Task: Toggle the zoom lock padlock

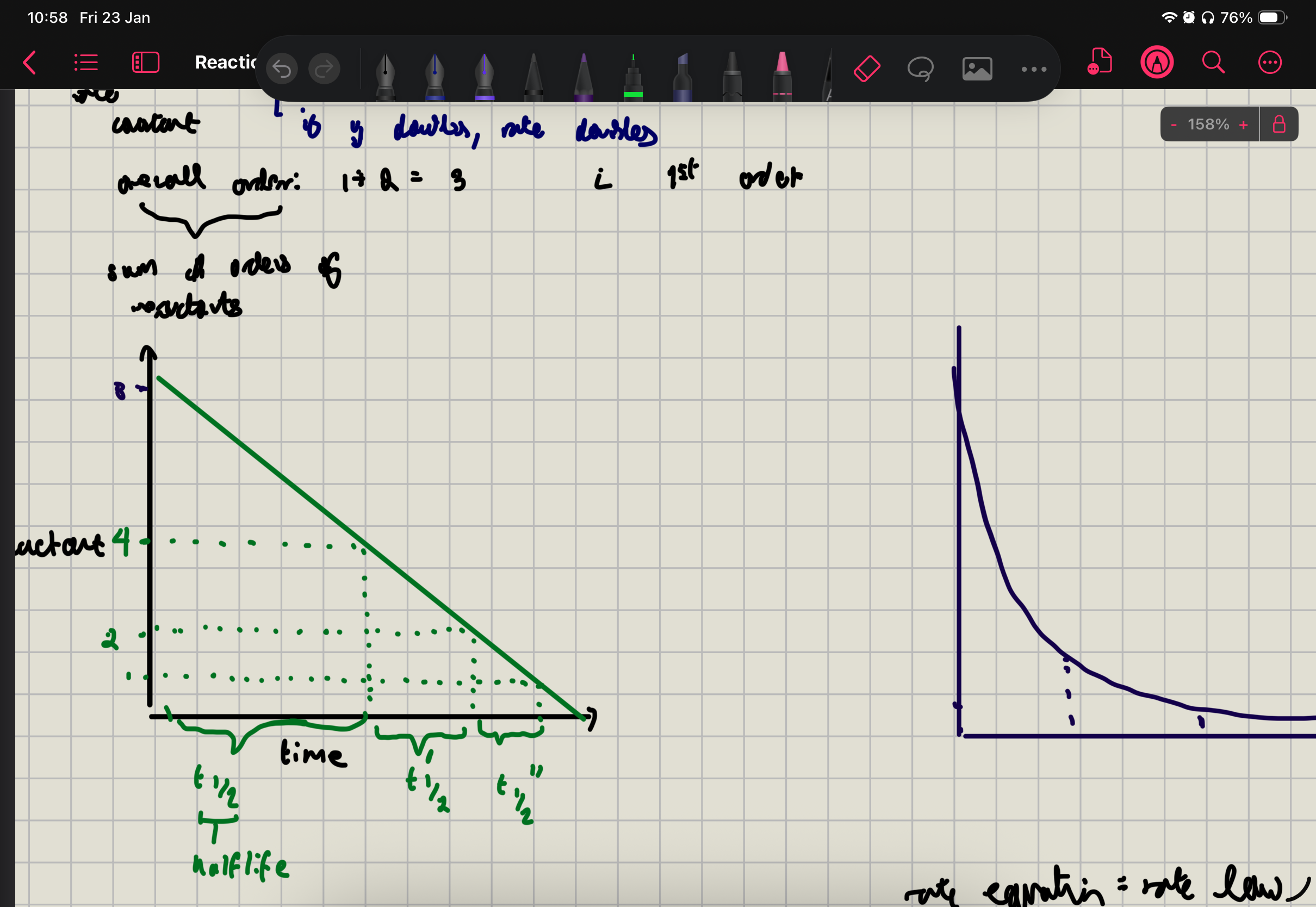Action: tap(1278, 124)
